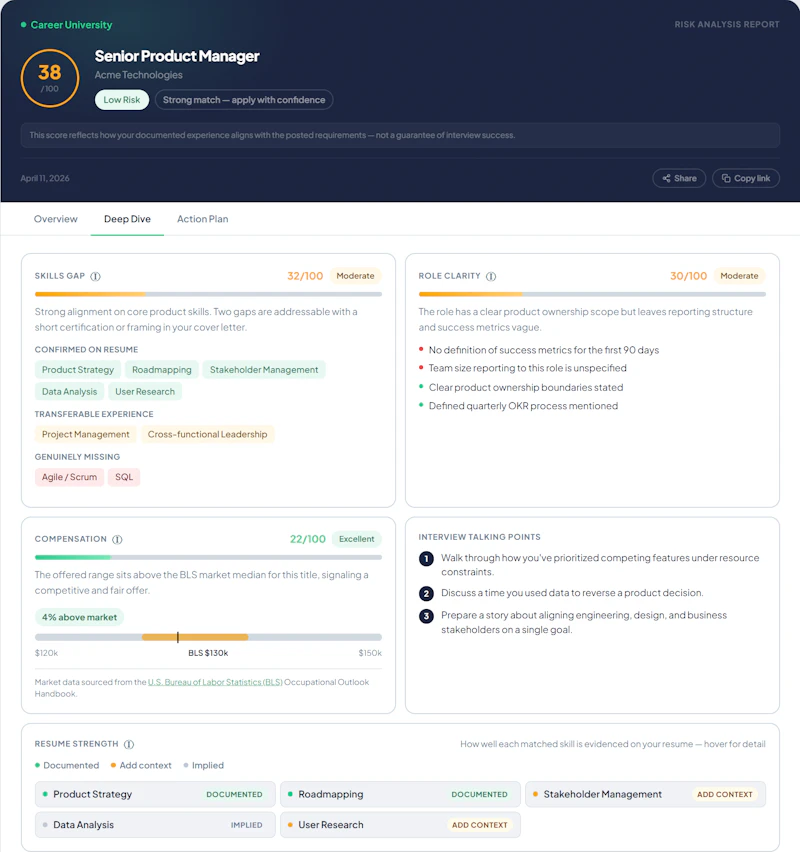Click the Resume Strength info icon

(129, 744)
